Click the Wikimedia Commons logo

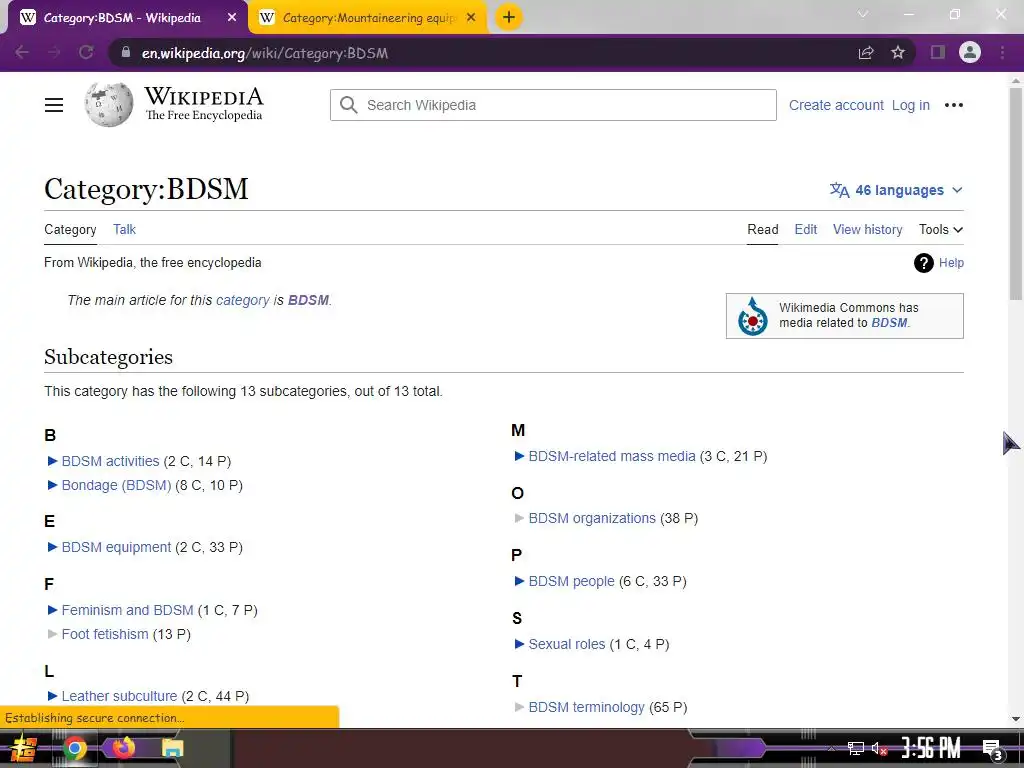tap(752, 316)
